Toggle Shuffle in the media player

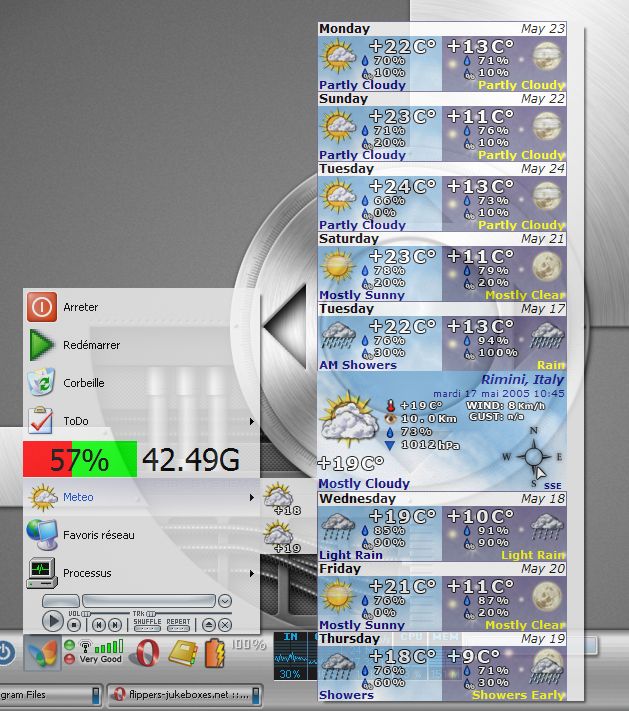[x=147, y=622]
